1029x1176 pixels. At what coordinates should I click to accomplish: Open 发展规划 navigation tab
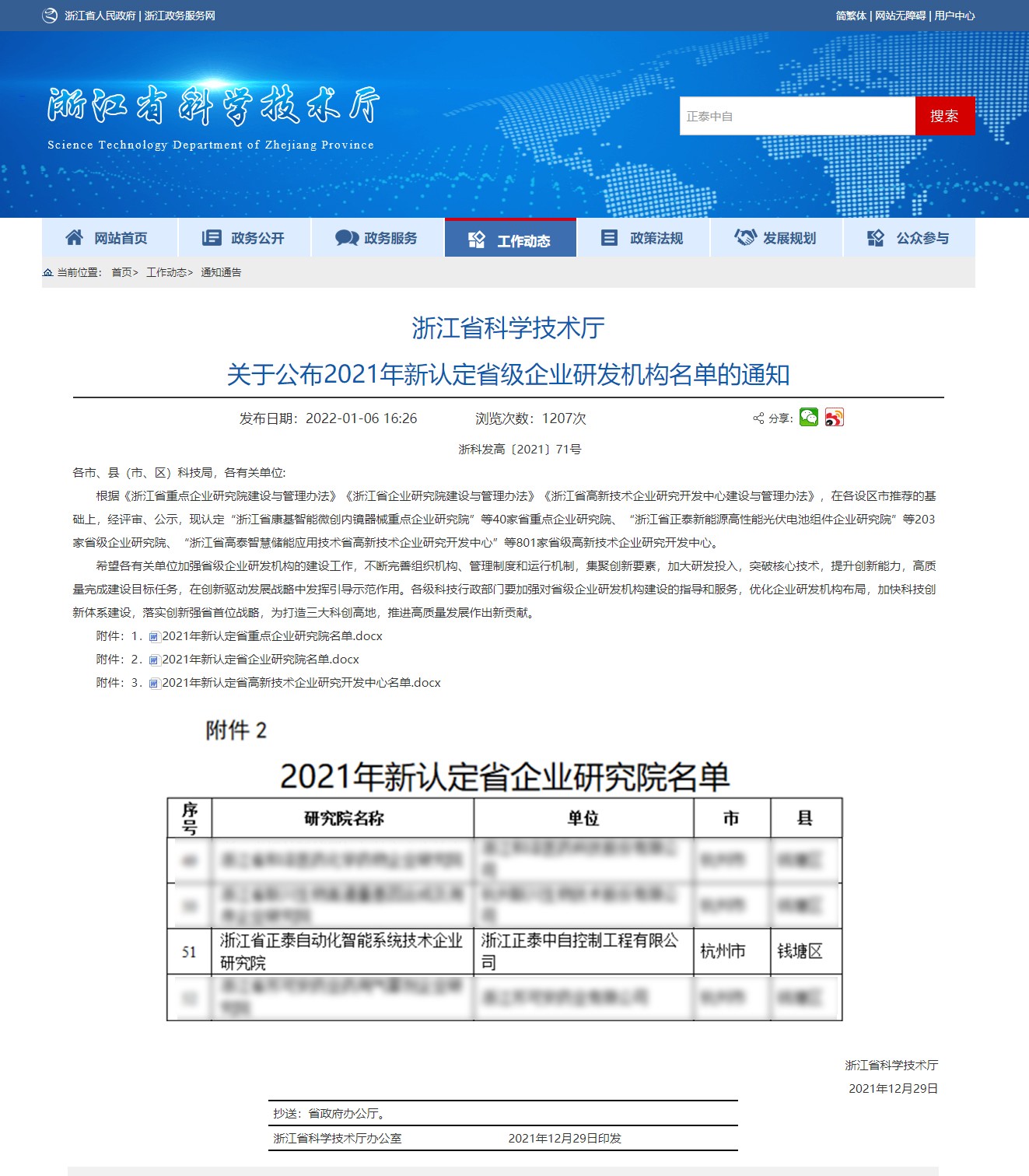coord(777,238)
